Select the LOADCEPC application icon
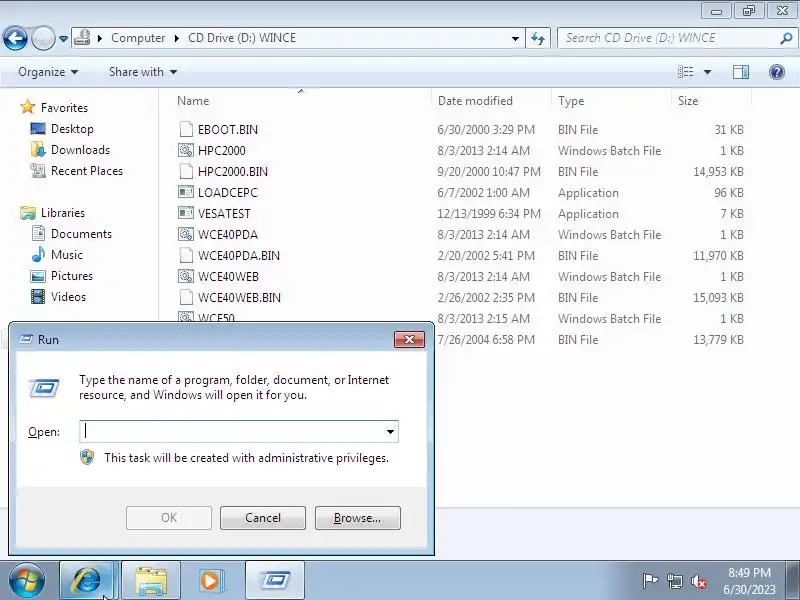800x600 pixels. [x=186, y=192]
